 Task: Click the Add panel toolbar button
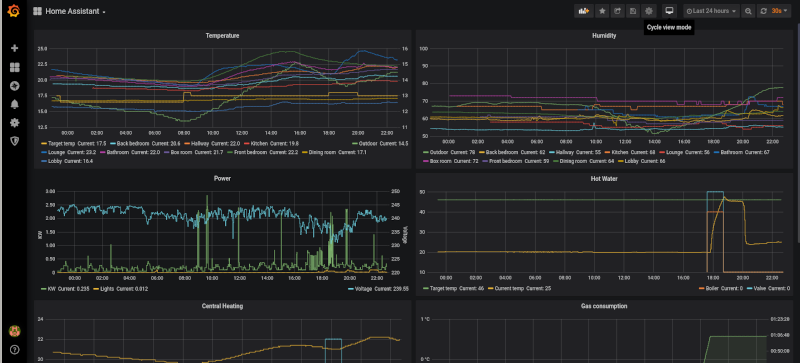(584, 11)
